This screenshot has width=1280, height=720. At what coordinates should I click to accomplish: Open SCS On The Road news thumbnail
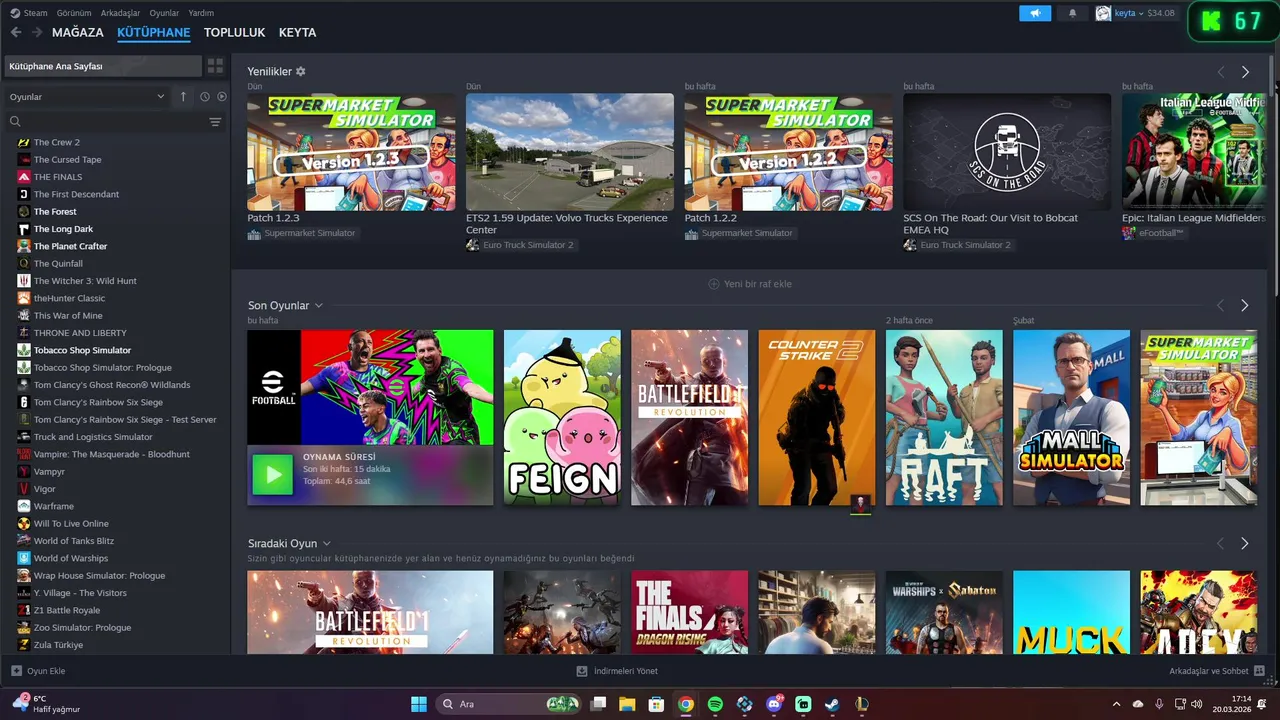click(x=1007, y=152)
